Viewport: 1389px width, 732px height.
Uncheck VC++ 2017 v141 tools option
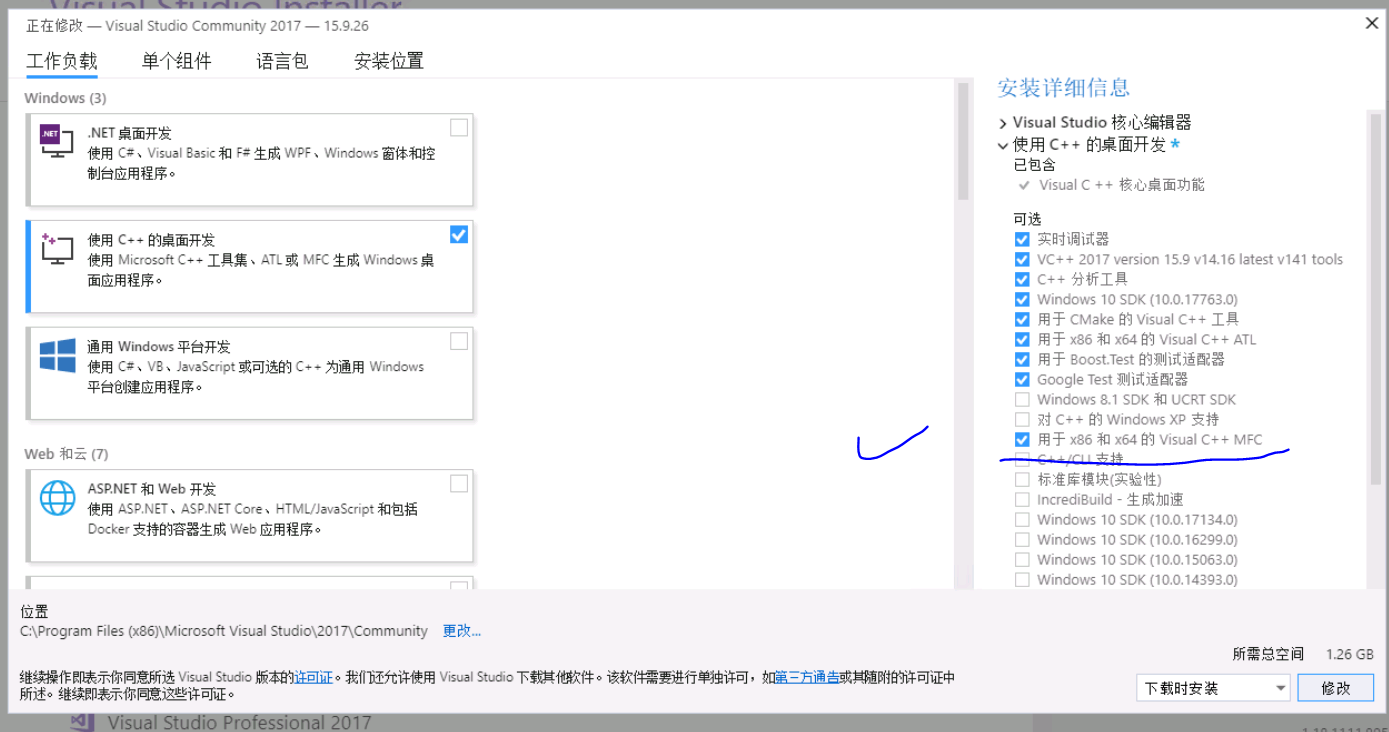tap(1022, 259)
